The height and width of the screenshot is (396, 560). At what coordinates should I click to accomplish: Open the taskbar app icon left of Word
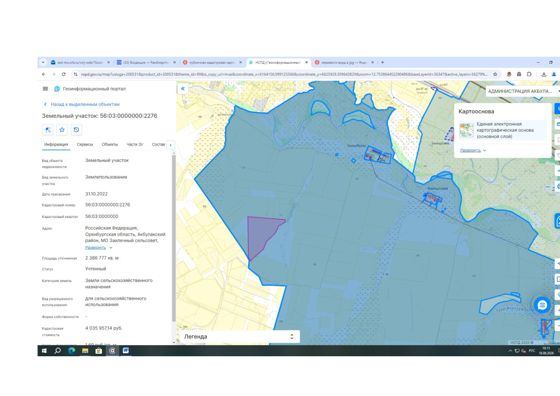(112, 351)
